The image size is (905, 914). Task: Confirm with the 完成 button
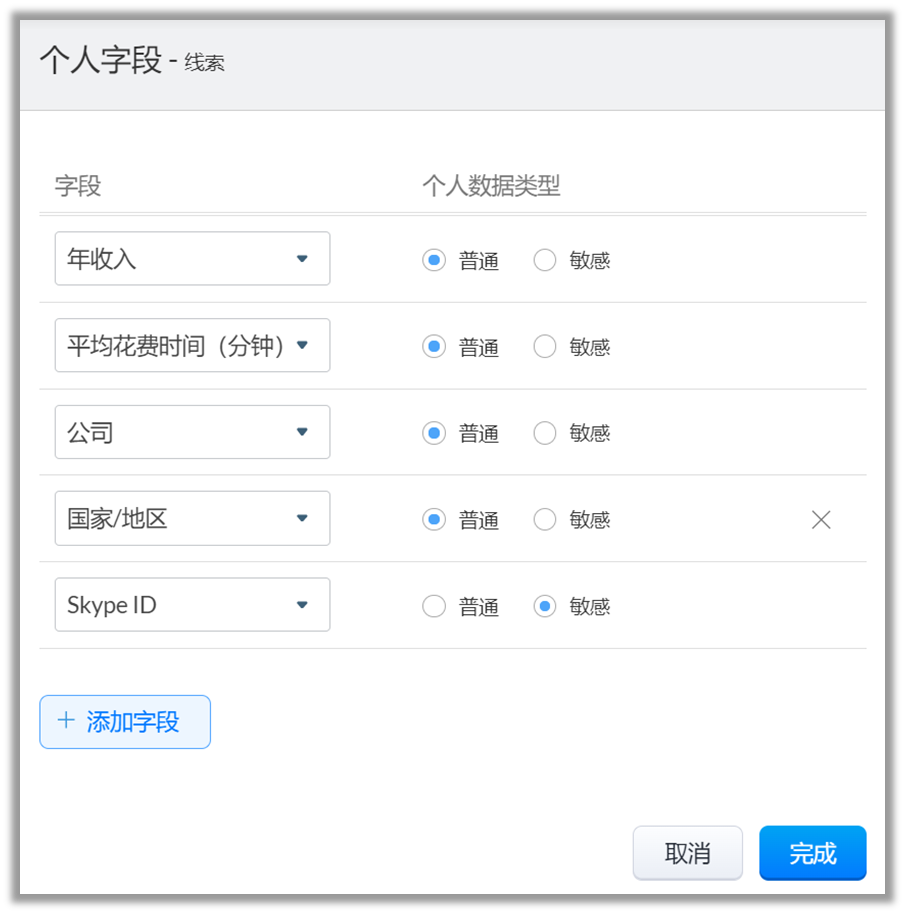pos(812,853)
